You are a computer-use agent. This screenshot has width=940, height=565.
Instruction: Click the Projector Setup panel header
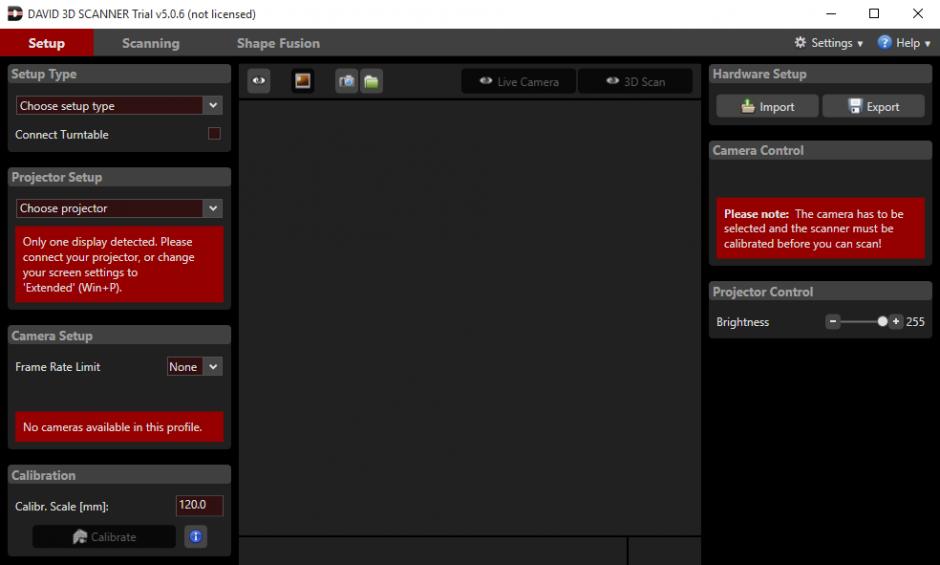(119, 177)
